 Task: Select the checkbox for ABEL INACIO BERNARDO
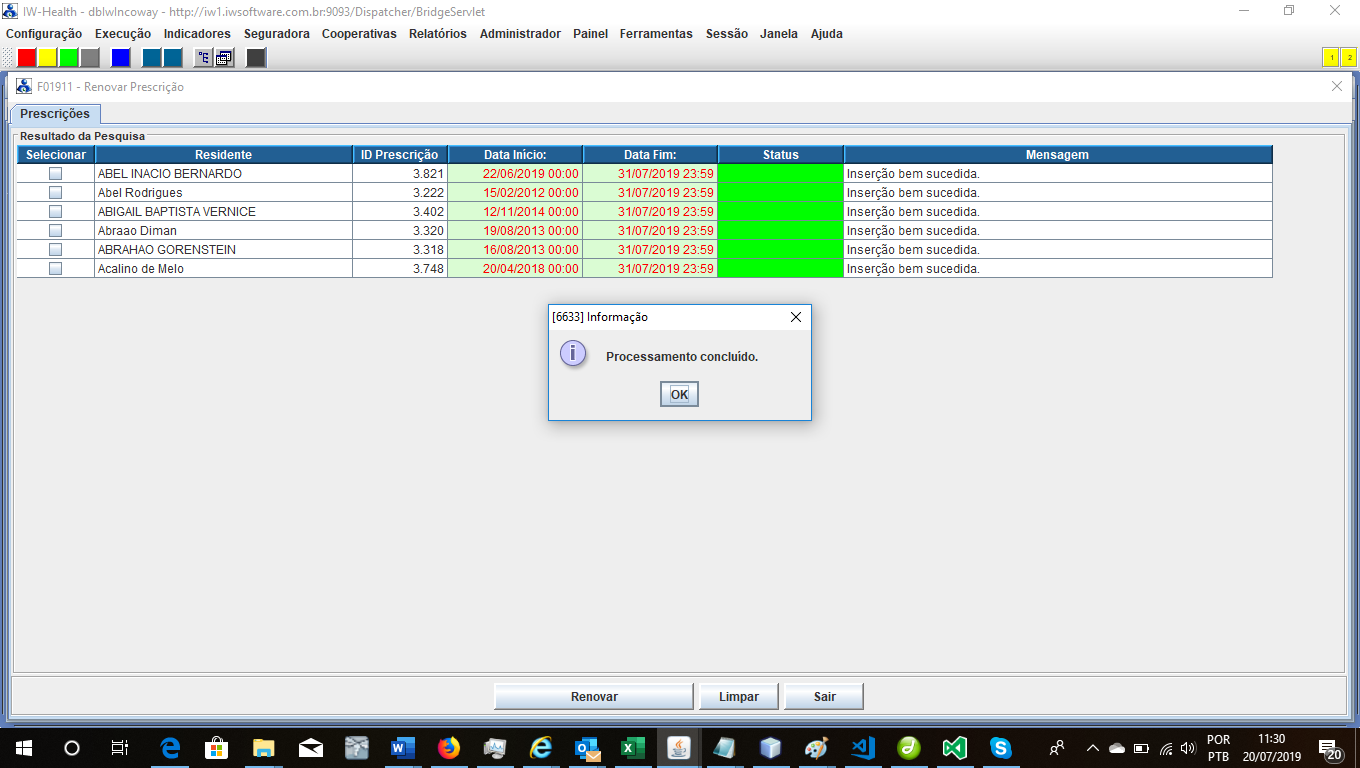pyautogui.click(x=56, y=174)
